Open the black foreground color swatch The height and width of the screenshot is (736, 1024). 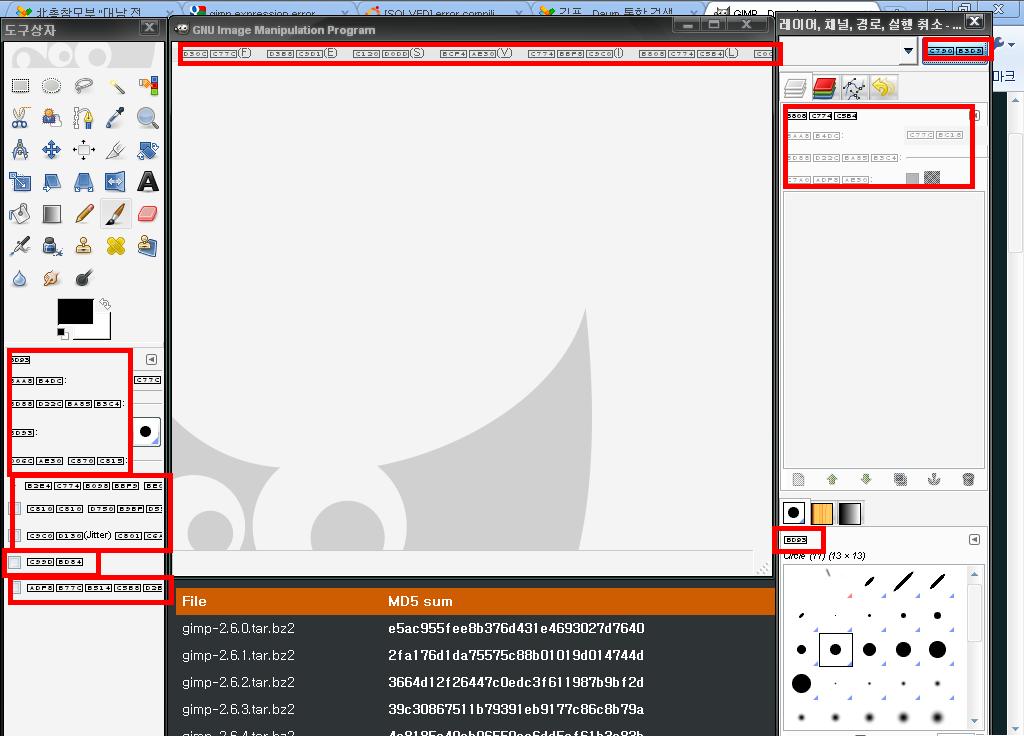click(x=75, y=312)
